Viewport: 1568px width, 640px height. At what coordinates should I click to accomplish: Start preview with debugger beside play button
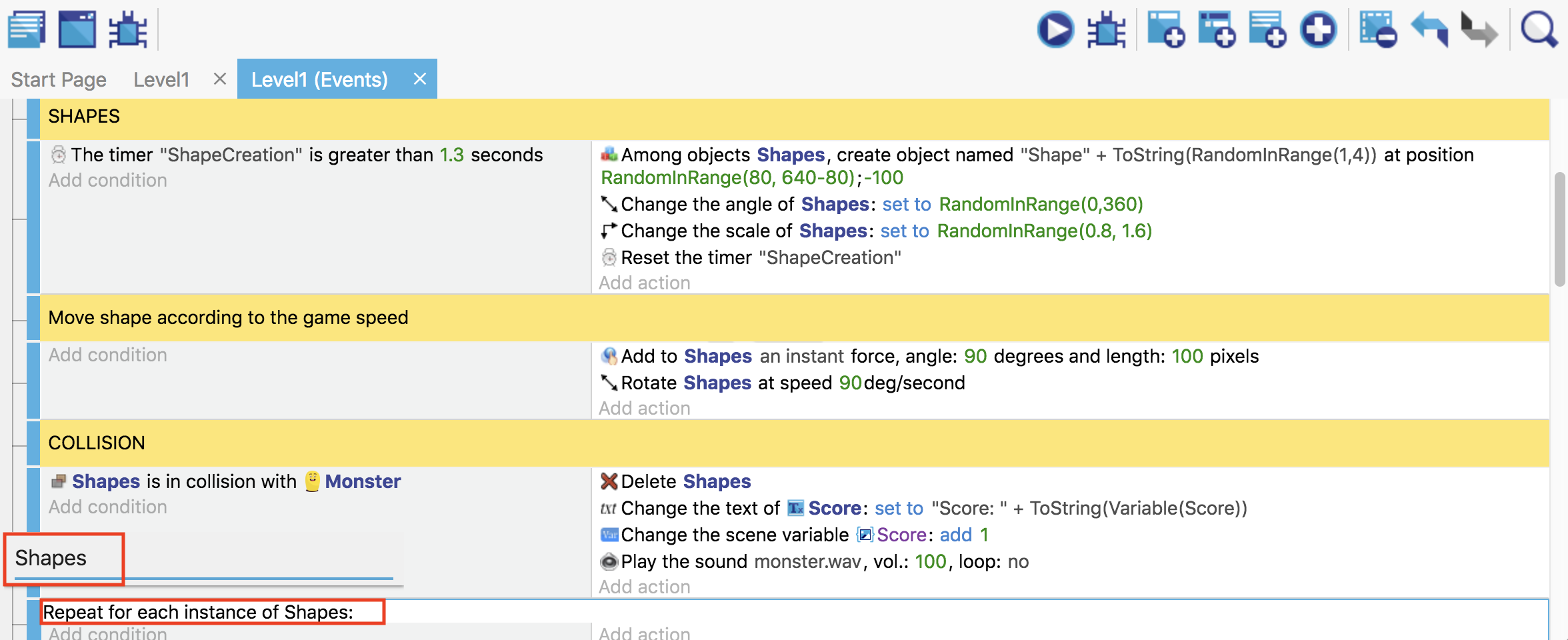tap(1106, 30)
